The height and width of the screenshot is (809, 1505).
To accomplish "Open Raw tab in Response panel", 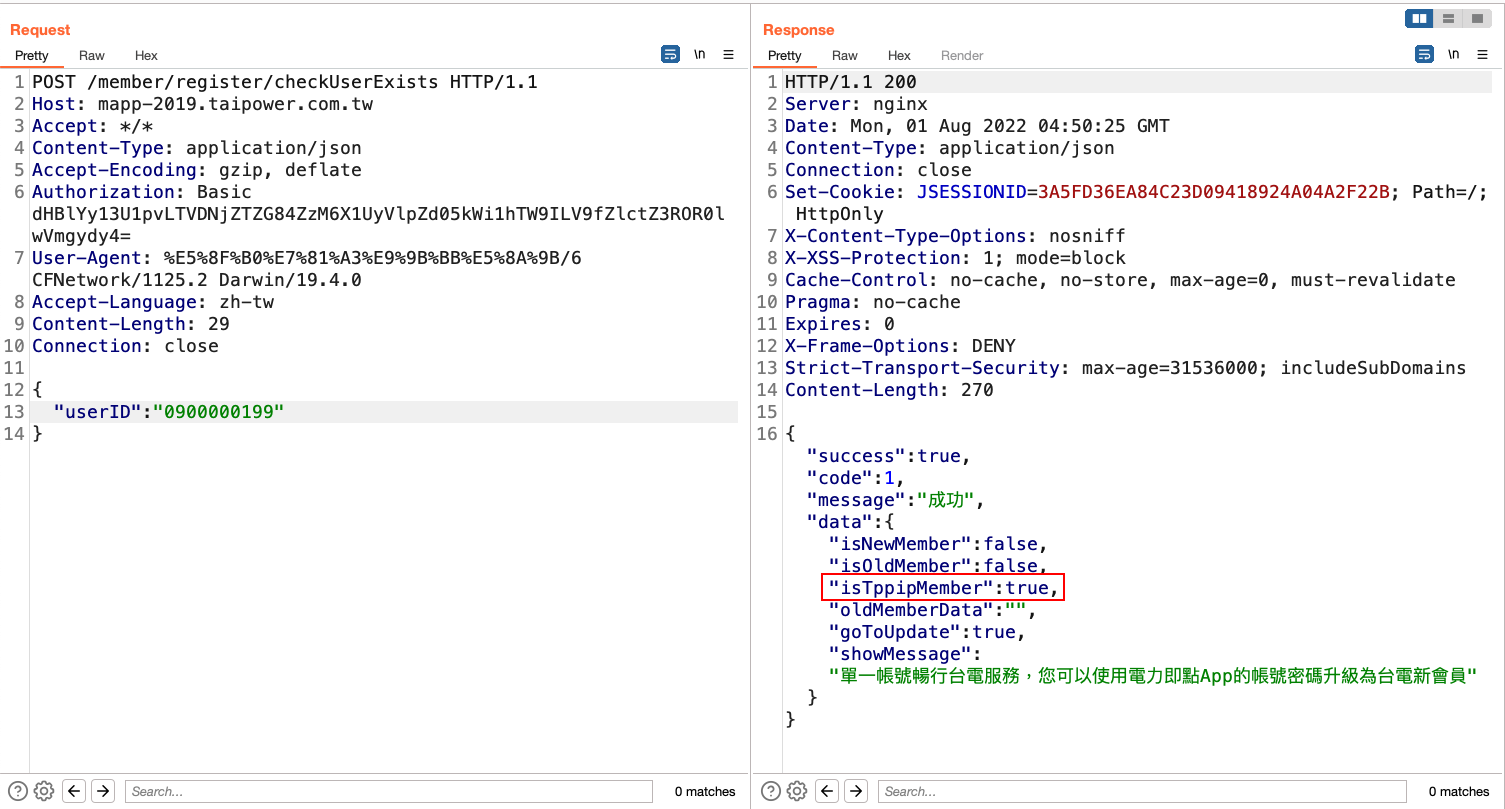I will [845, 56].
